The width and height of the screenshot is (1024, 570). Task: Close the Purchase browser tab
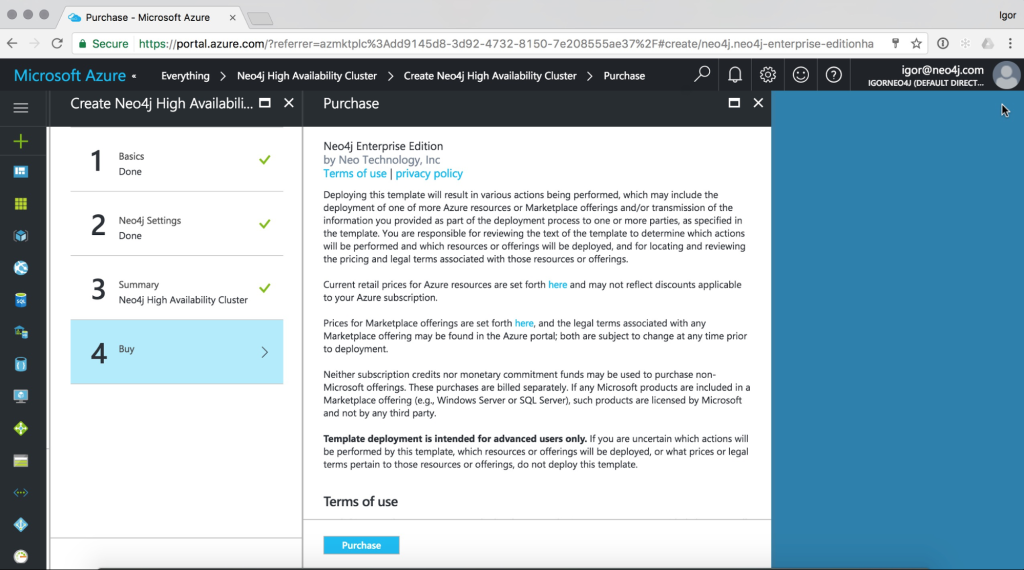(232, 18)
